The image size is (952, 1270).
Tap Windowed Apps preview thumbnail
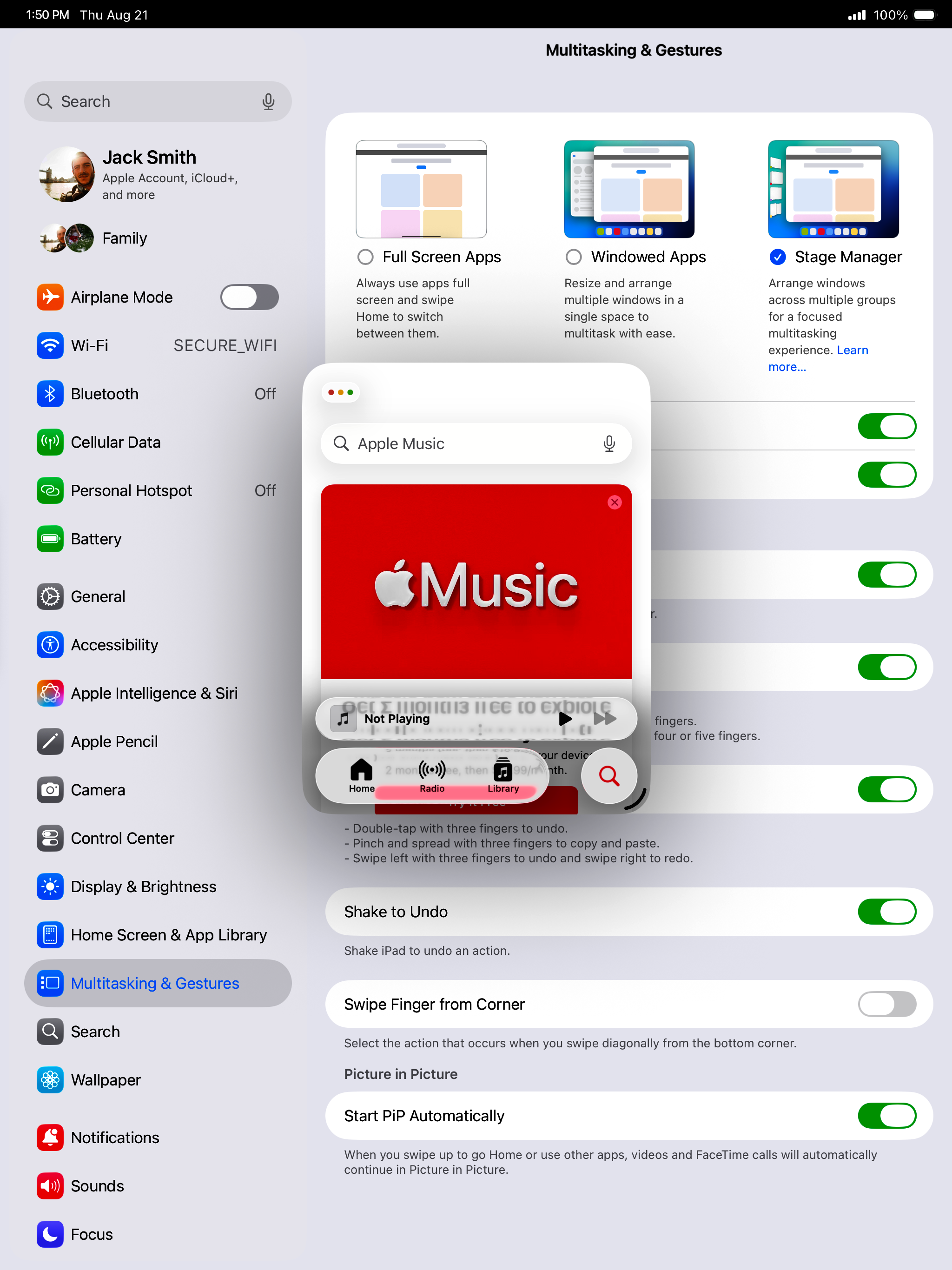[629, 189]
